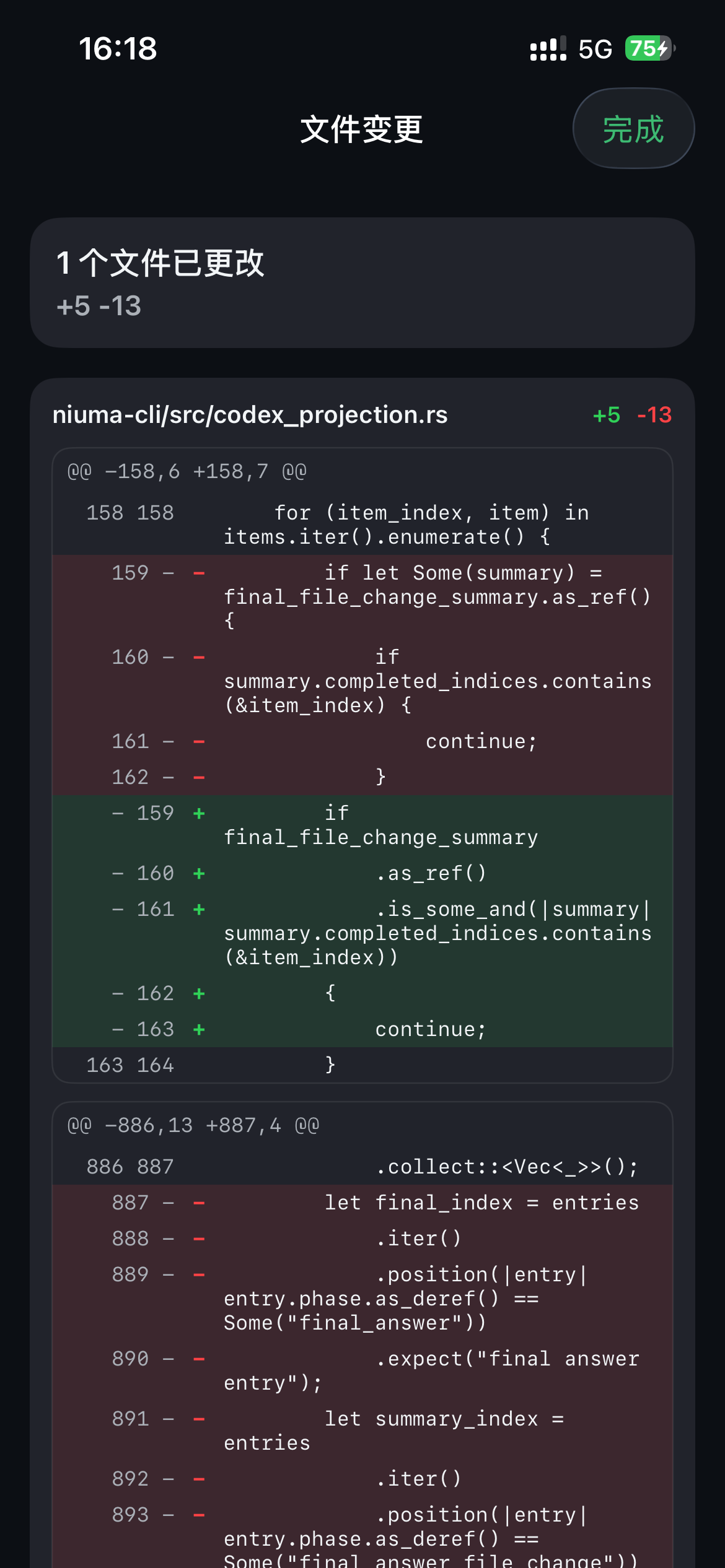This screenshot has height=1568, width=725.
Task: Tap the battery 75 charging indicator
Action: pos(649,48)
